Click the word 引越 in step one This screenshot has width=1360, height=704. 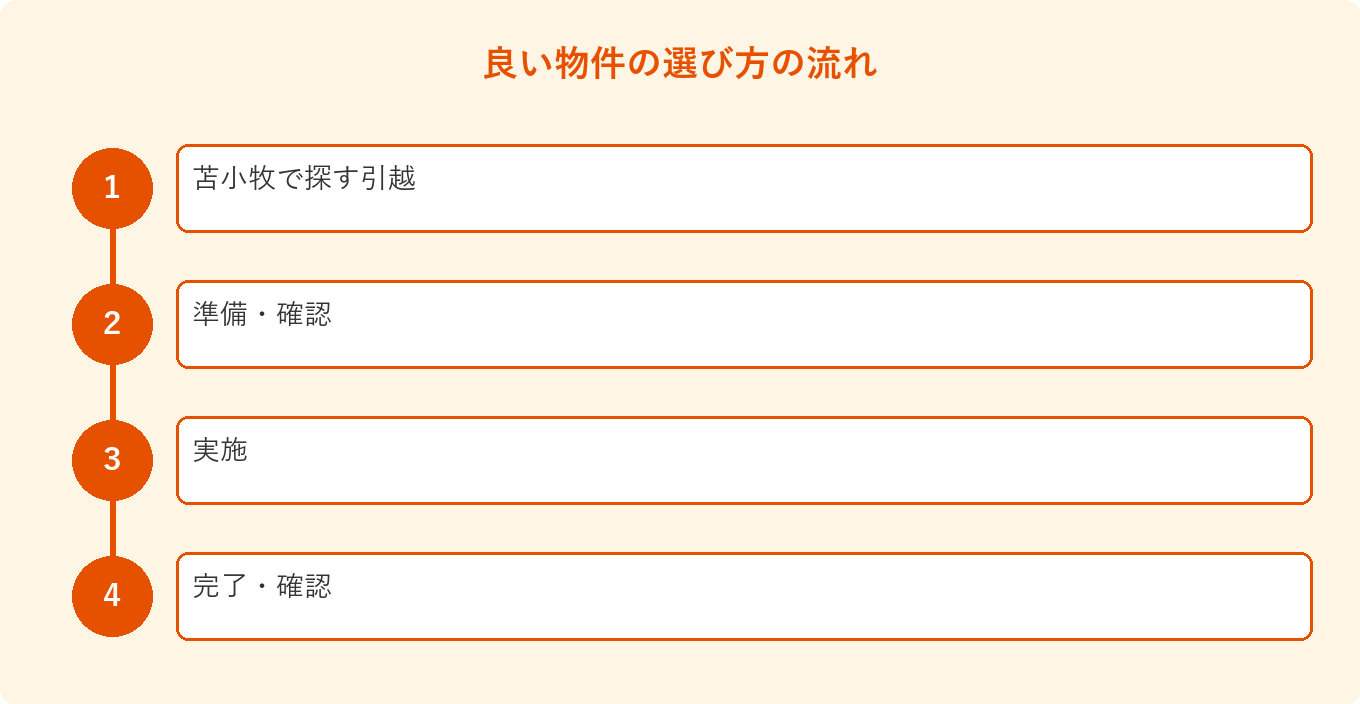(389, 179)
